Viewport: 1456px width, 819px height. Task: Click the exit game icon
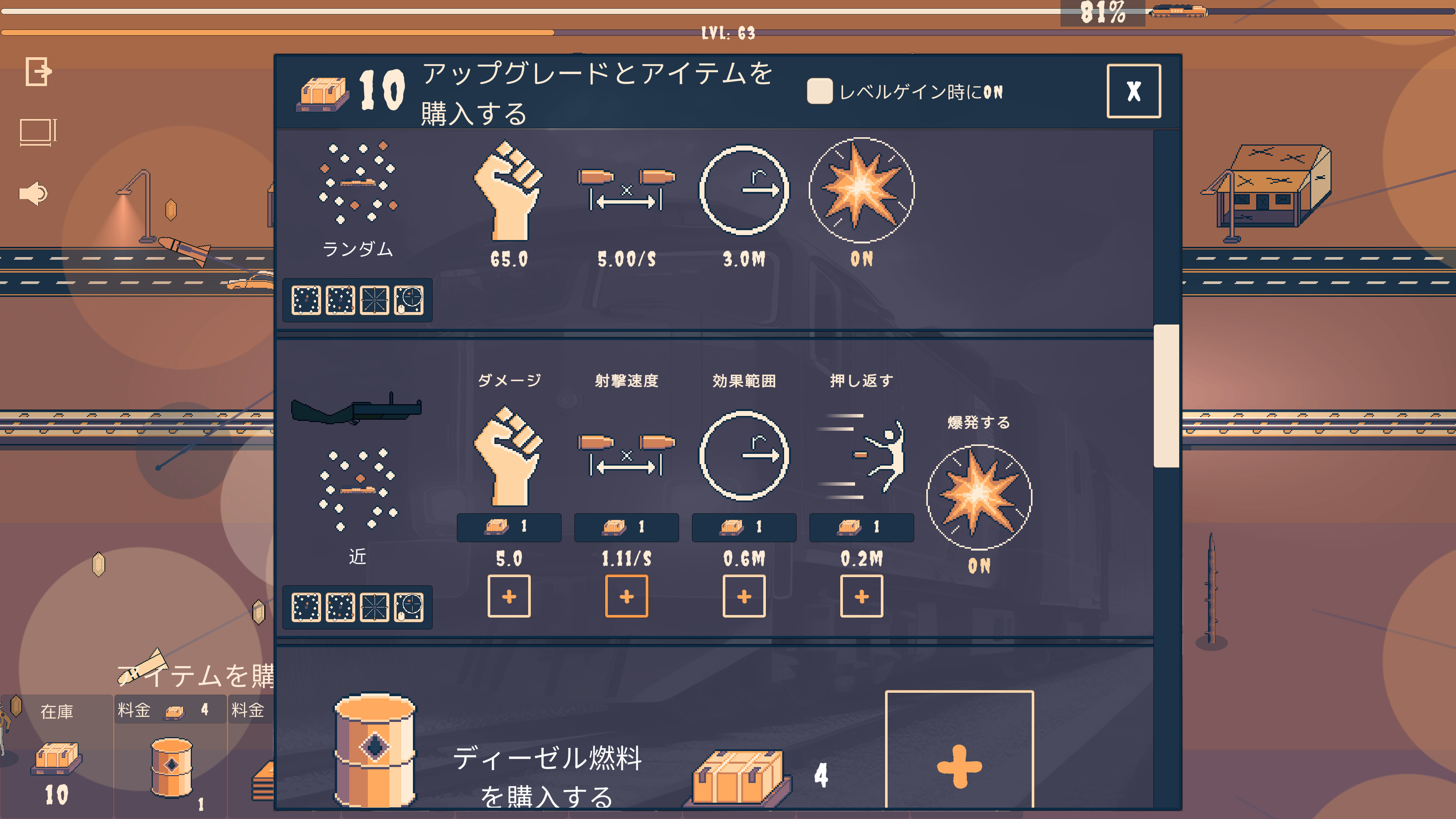(x=38, y=71)
